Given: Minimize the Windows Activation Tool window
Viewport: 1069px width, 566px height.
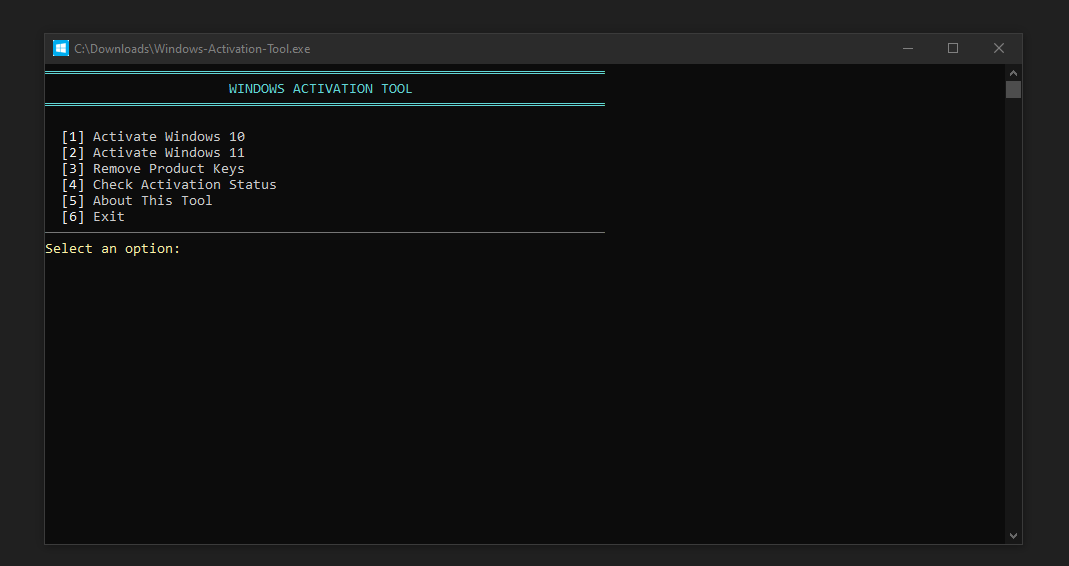Looking at the screenshot, I should [x=908, y=48].
